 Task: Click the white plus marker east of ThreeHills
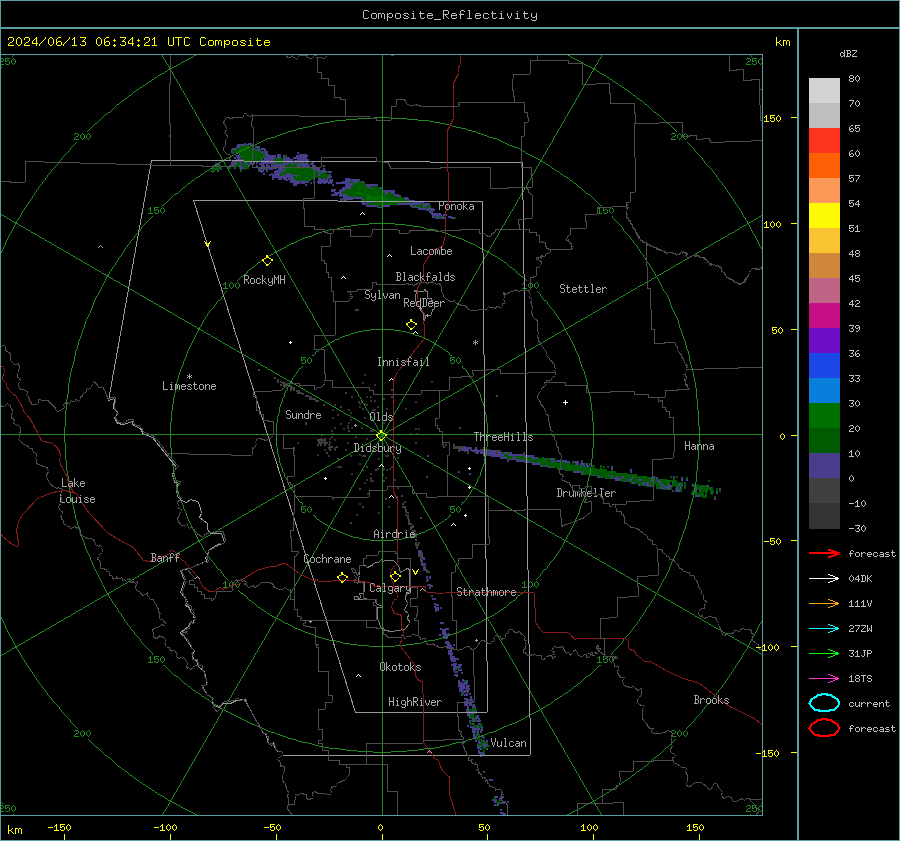point(565,402)
